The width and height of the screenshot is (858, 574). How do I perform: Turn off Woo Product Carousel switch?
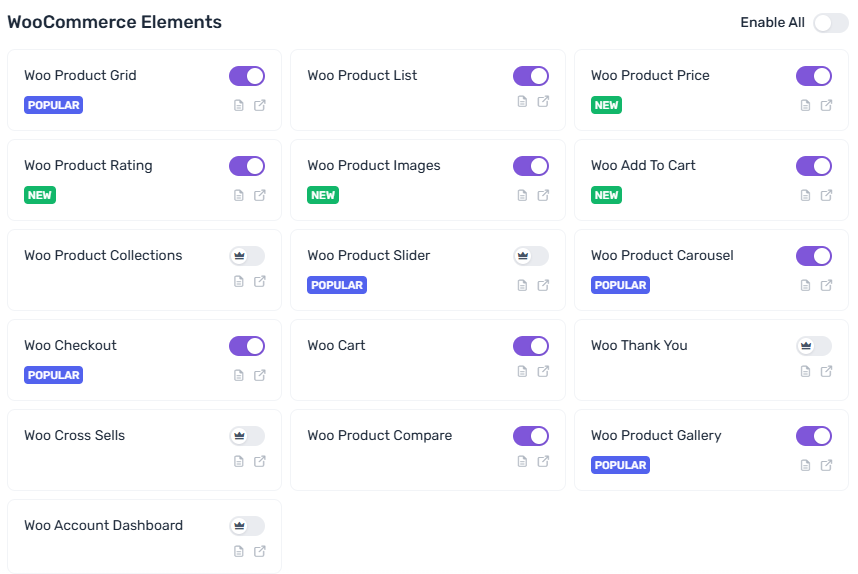point(814,256)
